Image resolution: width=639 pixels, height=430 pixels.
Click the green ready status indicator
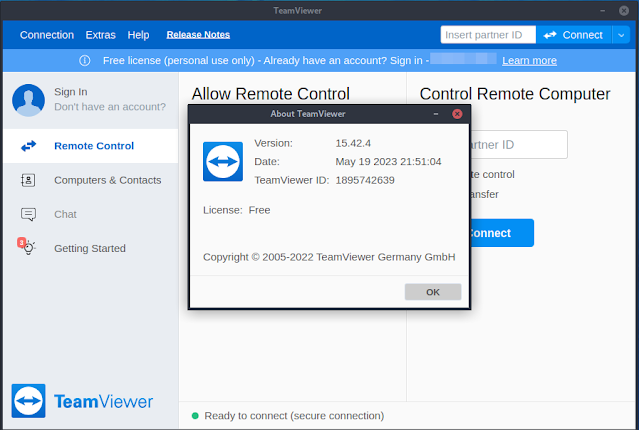(195, 416)
